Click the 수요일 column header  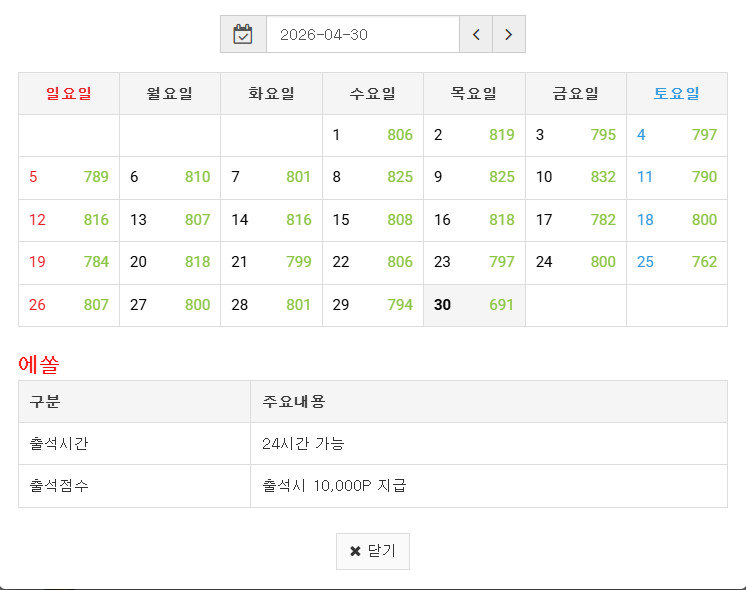[x=372, y=94]
